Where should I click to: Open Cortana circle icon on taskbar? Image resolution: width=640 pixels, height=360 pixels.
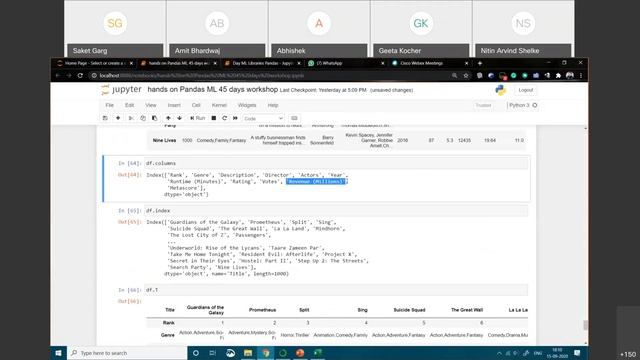coord(196,353)
